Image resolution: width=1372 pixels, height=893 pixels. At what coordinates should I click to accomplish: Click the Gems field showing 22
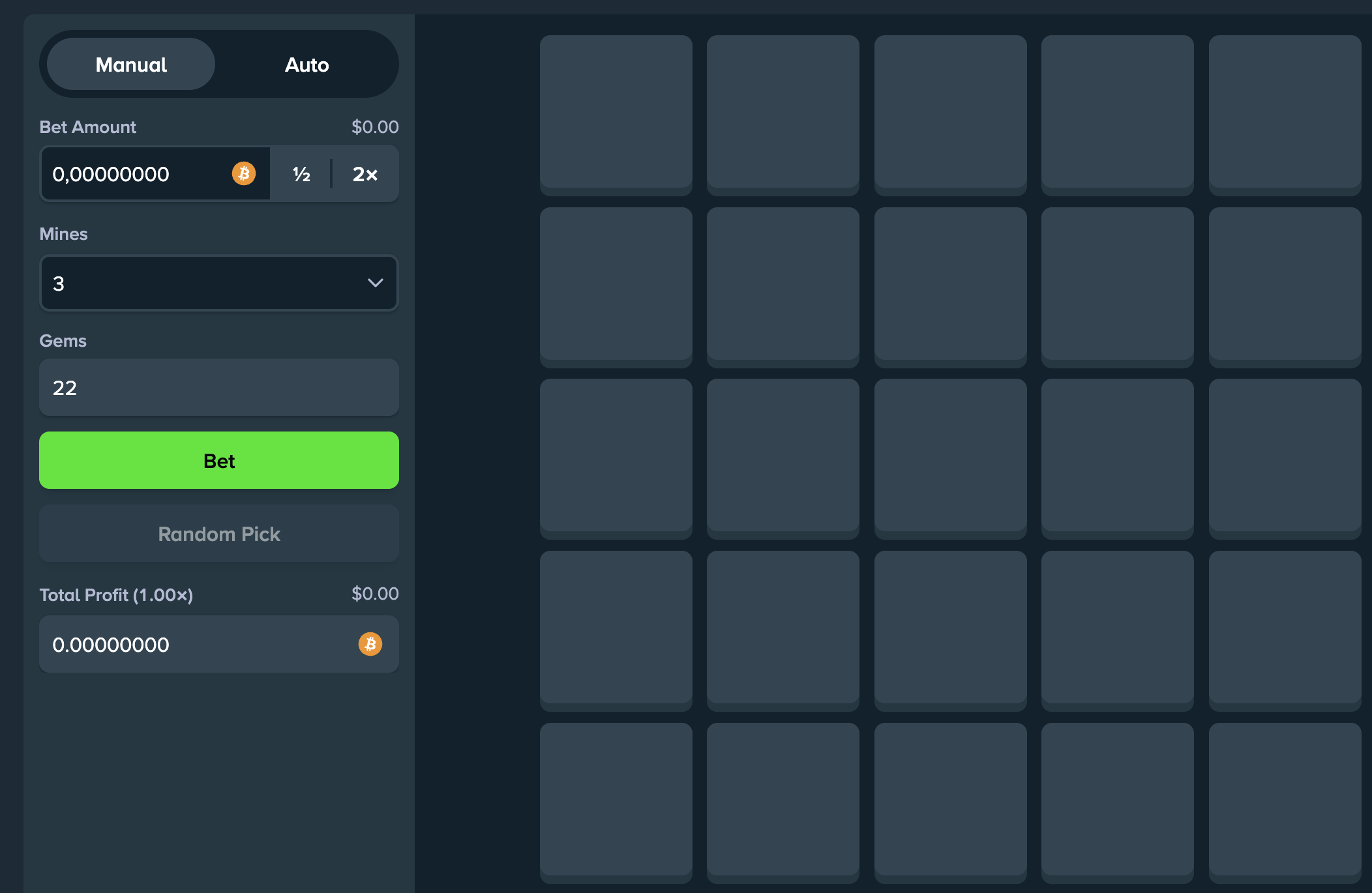pos(219,387)
